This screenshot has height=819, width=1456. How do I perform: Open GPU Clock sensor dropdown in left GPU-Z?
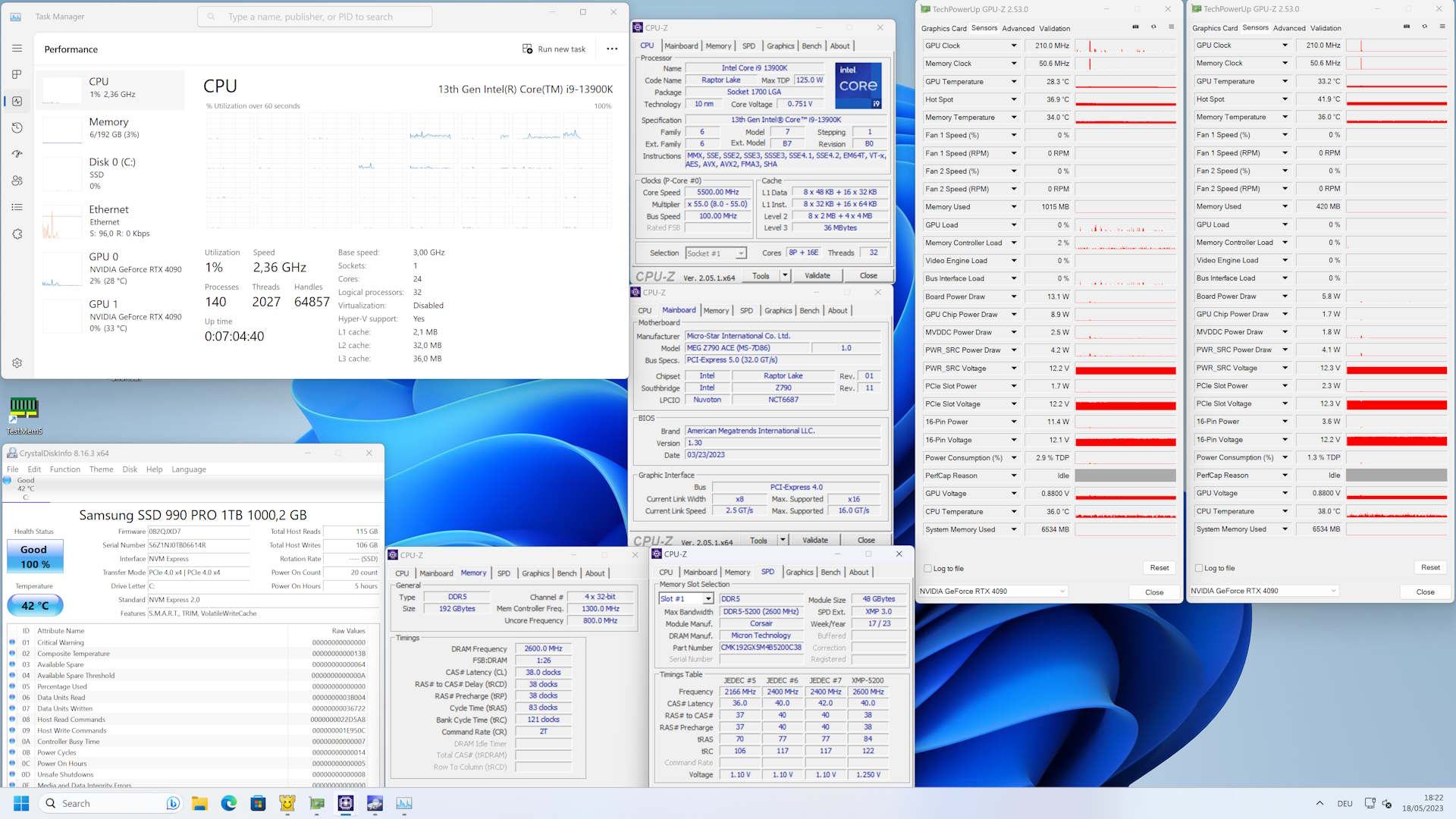coord(1014,45)
